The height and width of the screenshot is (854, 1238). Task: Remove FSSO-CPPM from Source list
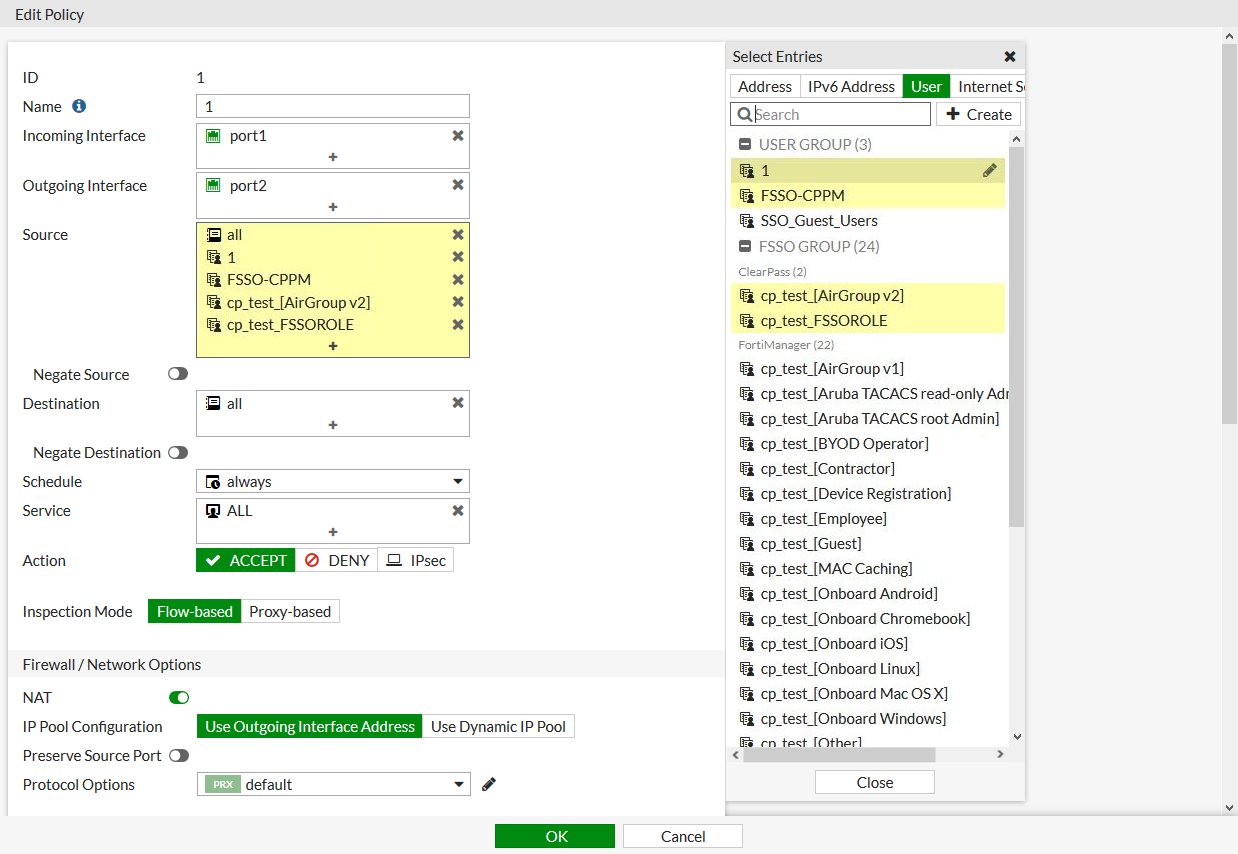(x=458, y=280)
